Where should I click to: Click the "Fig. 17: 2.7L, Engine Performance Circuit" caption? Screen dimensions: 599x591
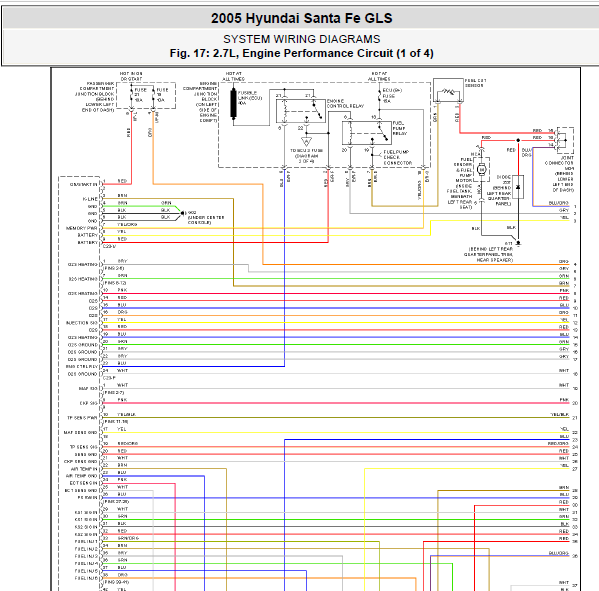(281, 53)
